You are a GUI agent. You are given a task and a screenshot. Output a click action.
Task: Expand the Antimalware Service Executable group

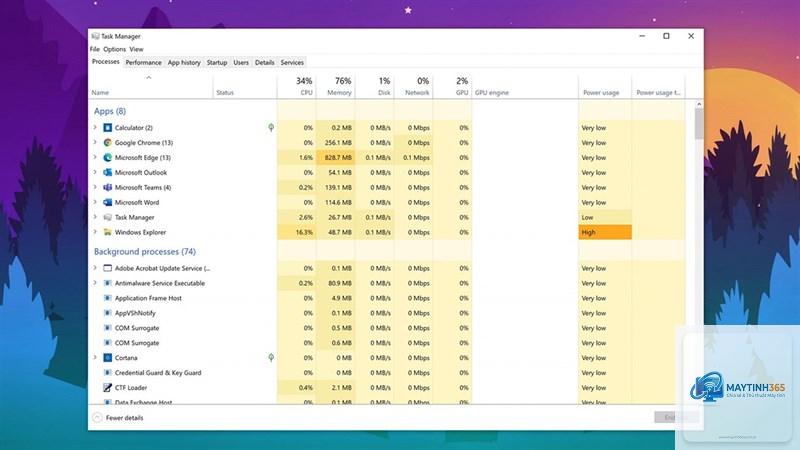(x=95, y=283)
